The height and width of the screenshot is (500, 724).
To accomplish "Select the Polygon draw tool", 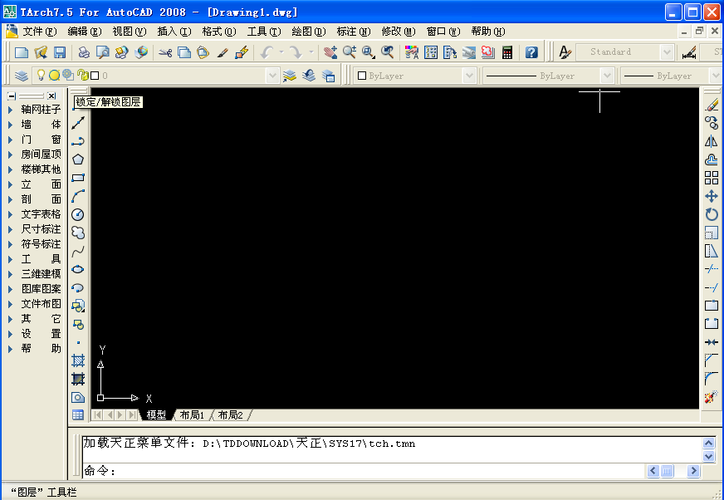I will click(x=78, y=159).
